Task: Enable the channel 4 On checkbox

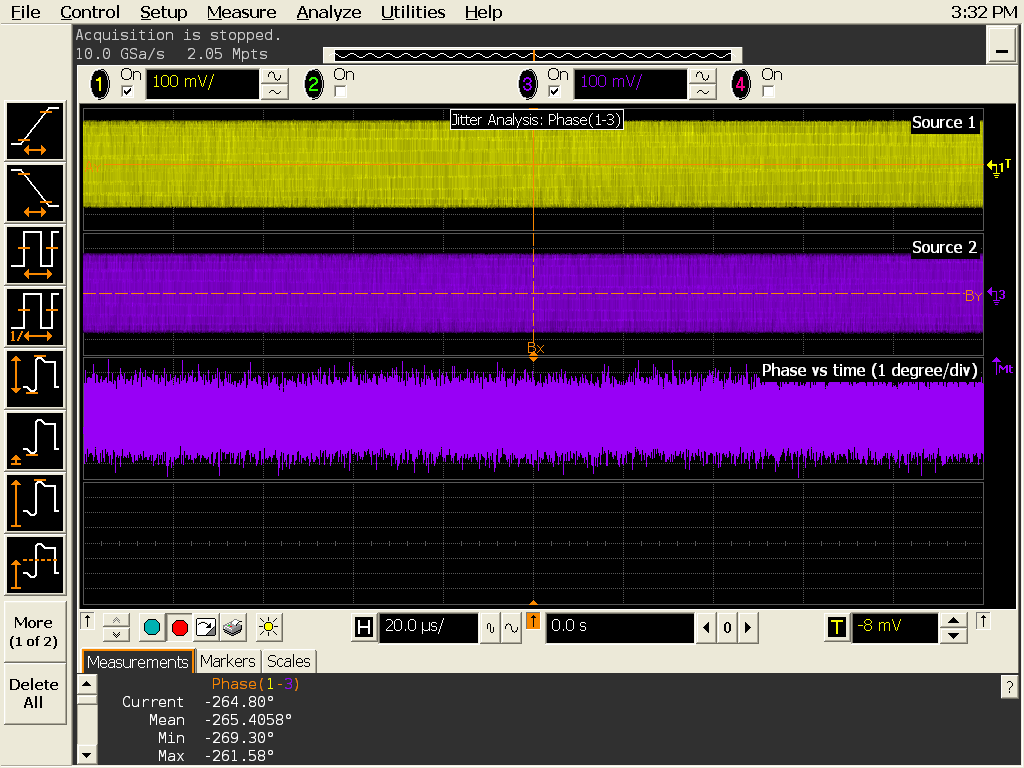Action: coord(768,91)
